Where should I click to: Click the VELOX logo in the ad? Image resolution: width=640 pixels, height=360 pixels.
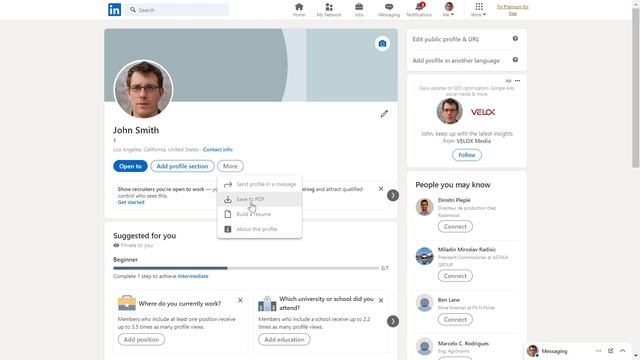(x=483, y=112)
